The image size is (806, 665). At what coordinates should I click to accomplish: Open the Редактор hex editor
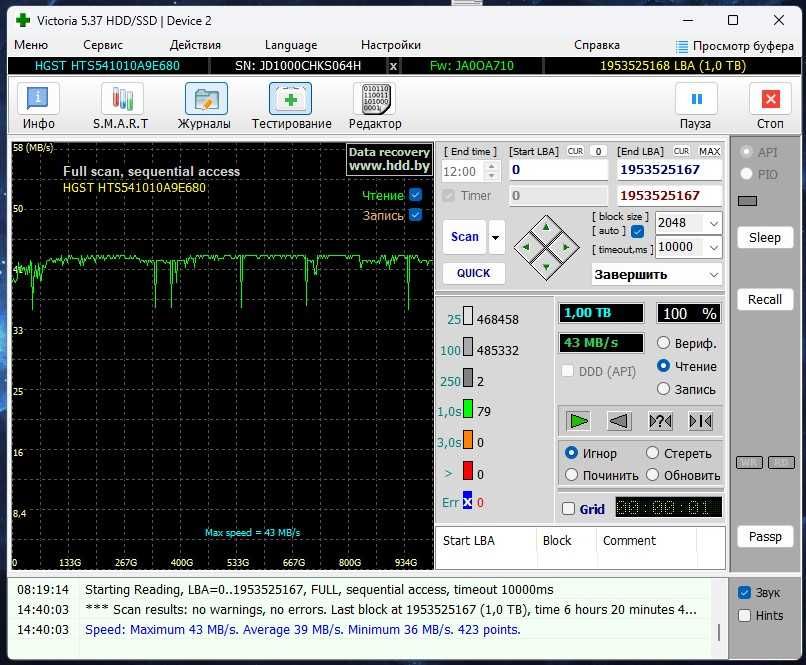coord(375,106)
